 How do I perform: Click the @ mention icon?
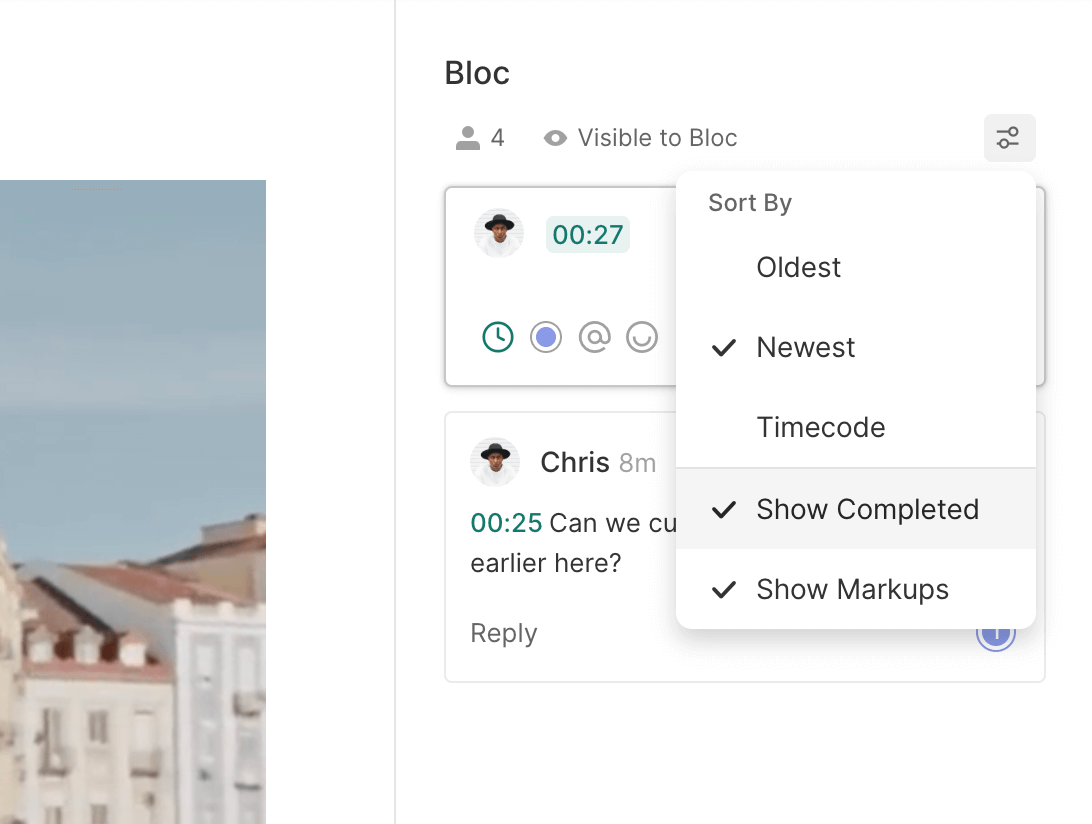[594, 337]
